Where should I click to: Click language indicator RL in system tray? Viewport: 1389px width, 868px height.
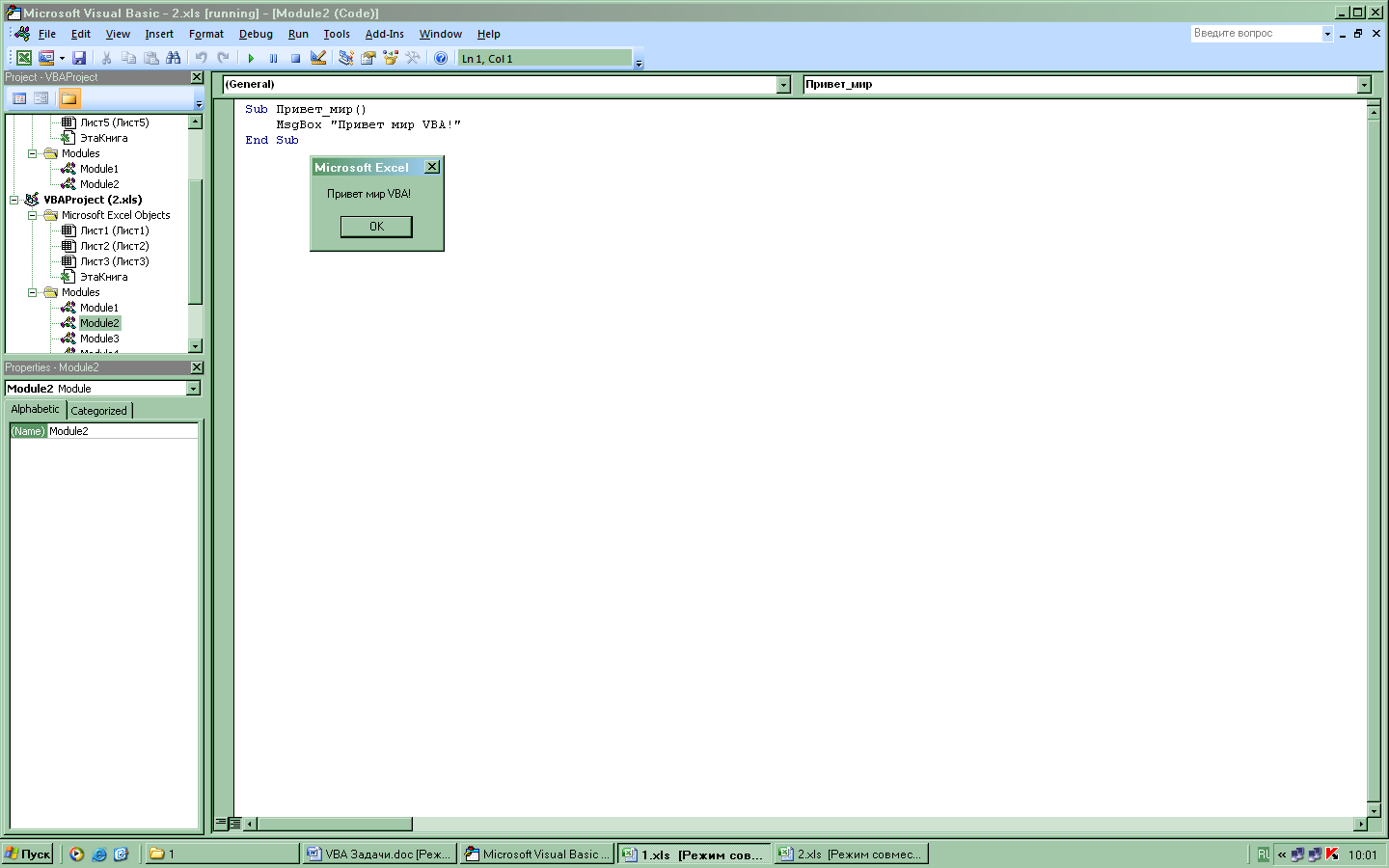[1264, 854]
